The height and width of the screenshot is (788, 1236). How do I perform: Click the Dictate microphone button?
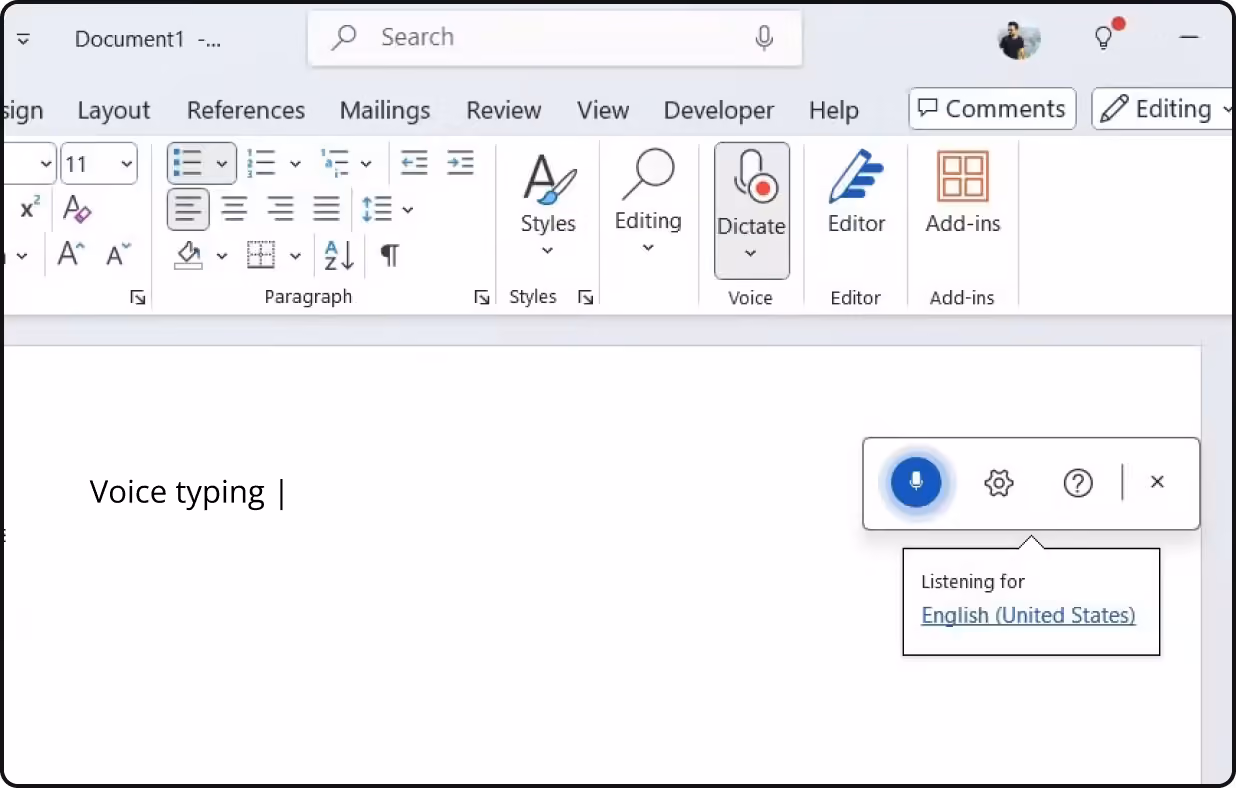752,190
